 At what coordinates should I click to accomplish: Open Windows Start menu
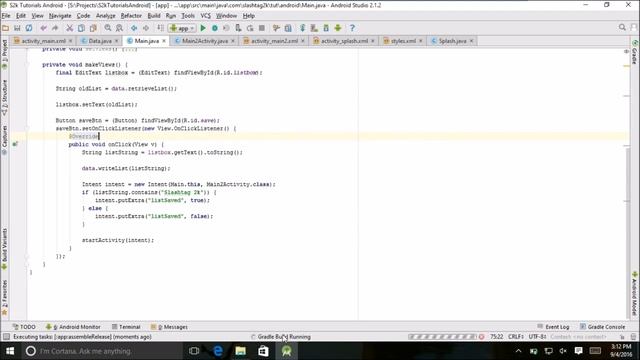[10, 351]
